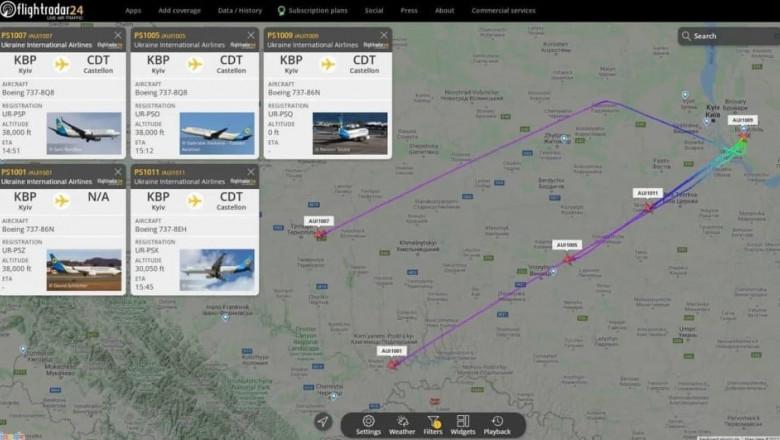Close the PS1007 flight card
Image resolution: width=780 pixels, height=440 pixels.
[118, 35]
